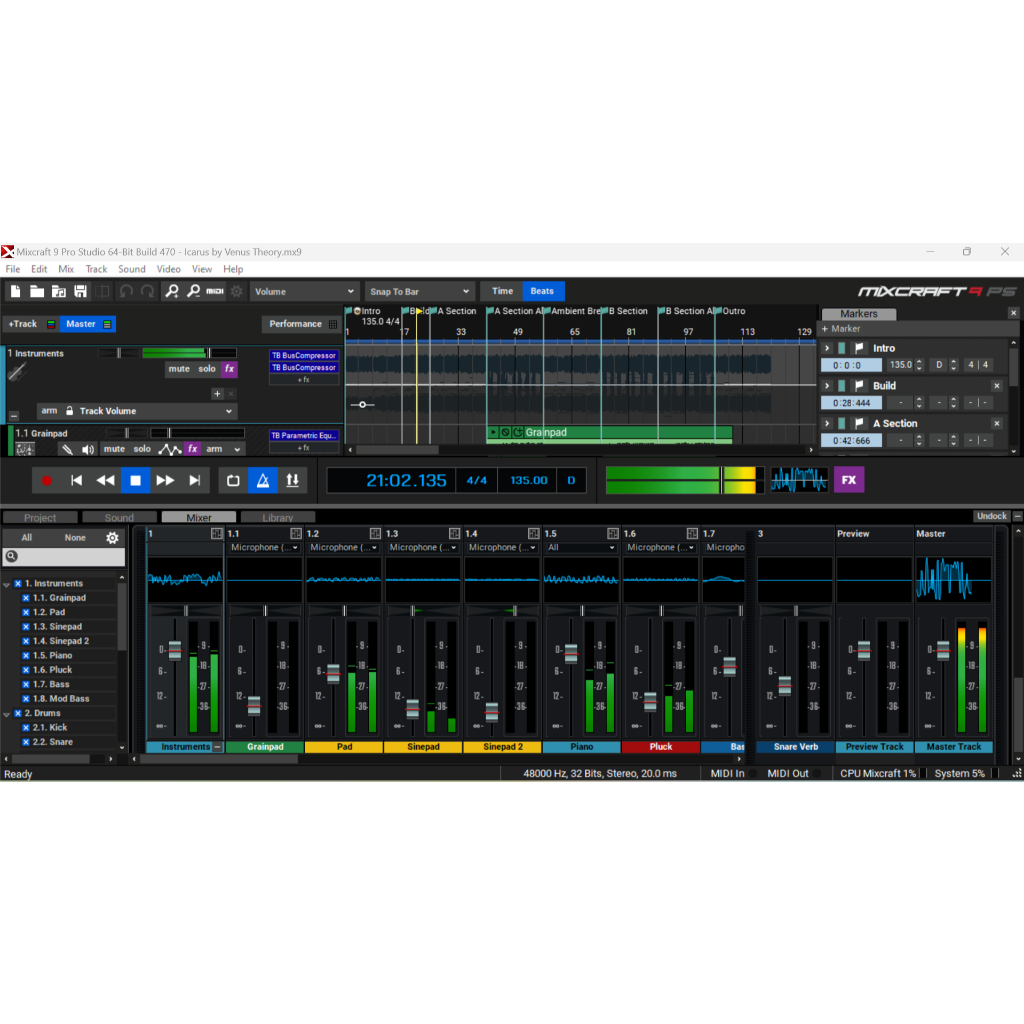This screenshot has width=1024, height=1024.
Task: Create a new project from toolbar
Action: pyautogui.click(x=16, y=291)
